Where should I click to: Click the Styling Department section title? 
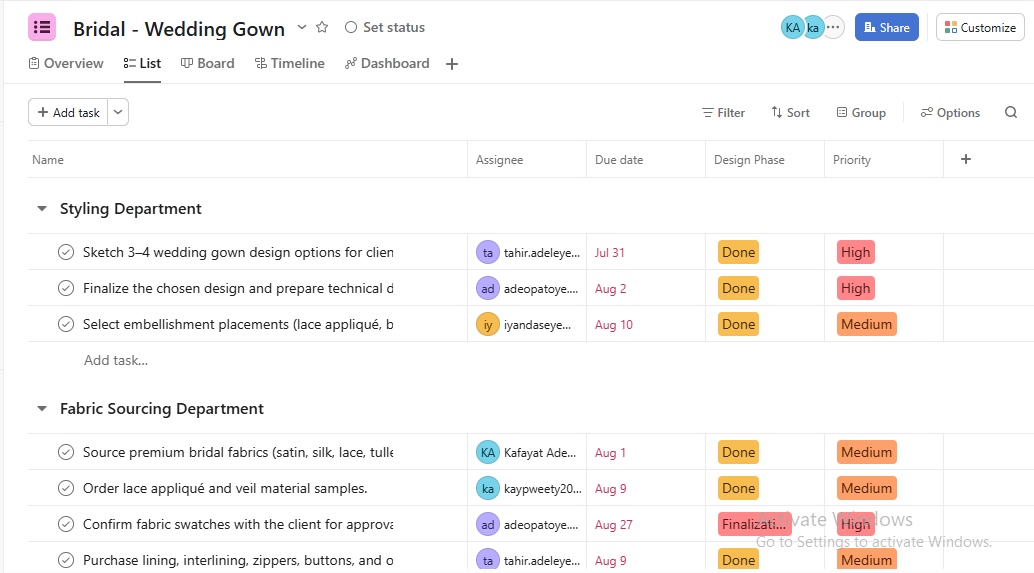[131, 208]
